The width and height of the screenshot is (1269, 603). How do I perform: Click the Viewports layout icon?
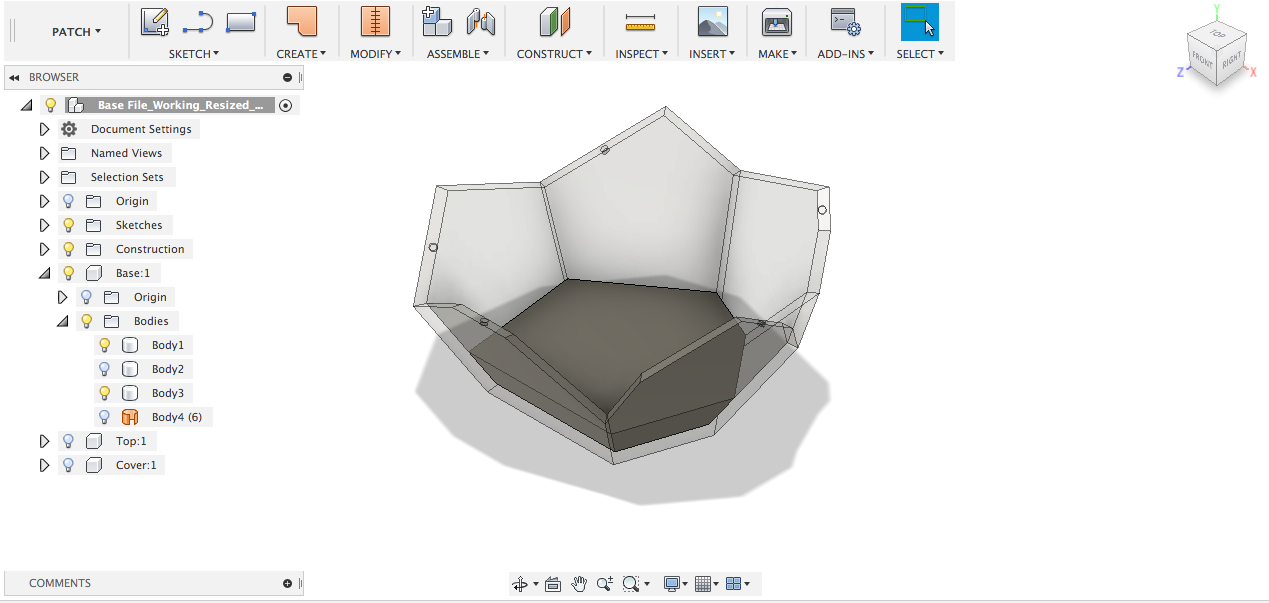pos(733,584)
